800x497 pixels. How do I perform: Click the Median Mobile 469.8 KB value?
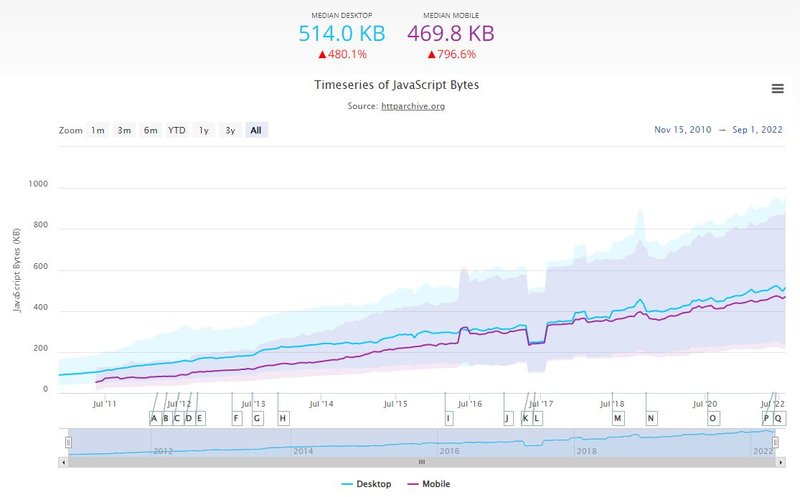[451, 34]
